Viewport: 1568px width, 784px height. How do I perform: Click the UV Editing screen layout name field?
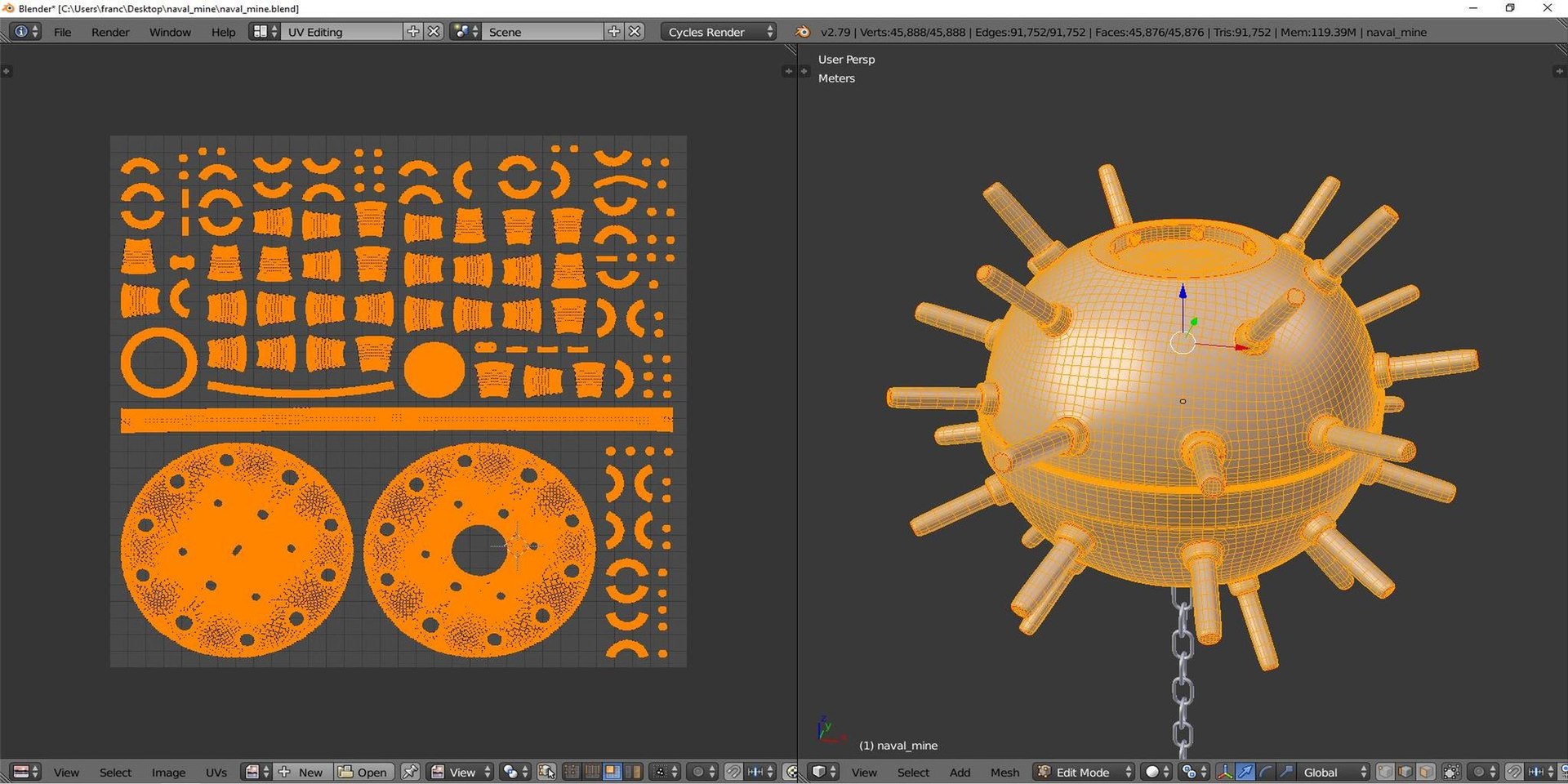[342, 32]
